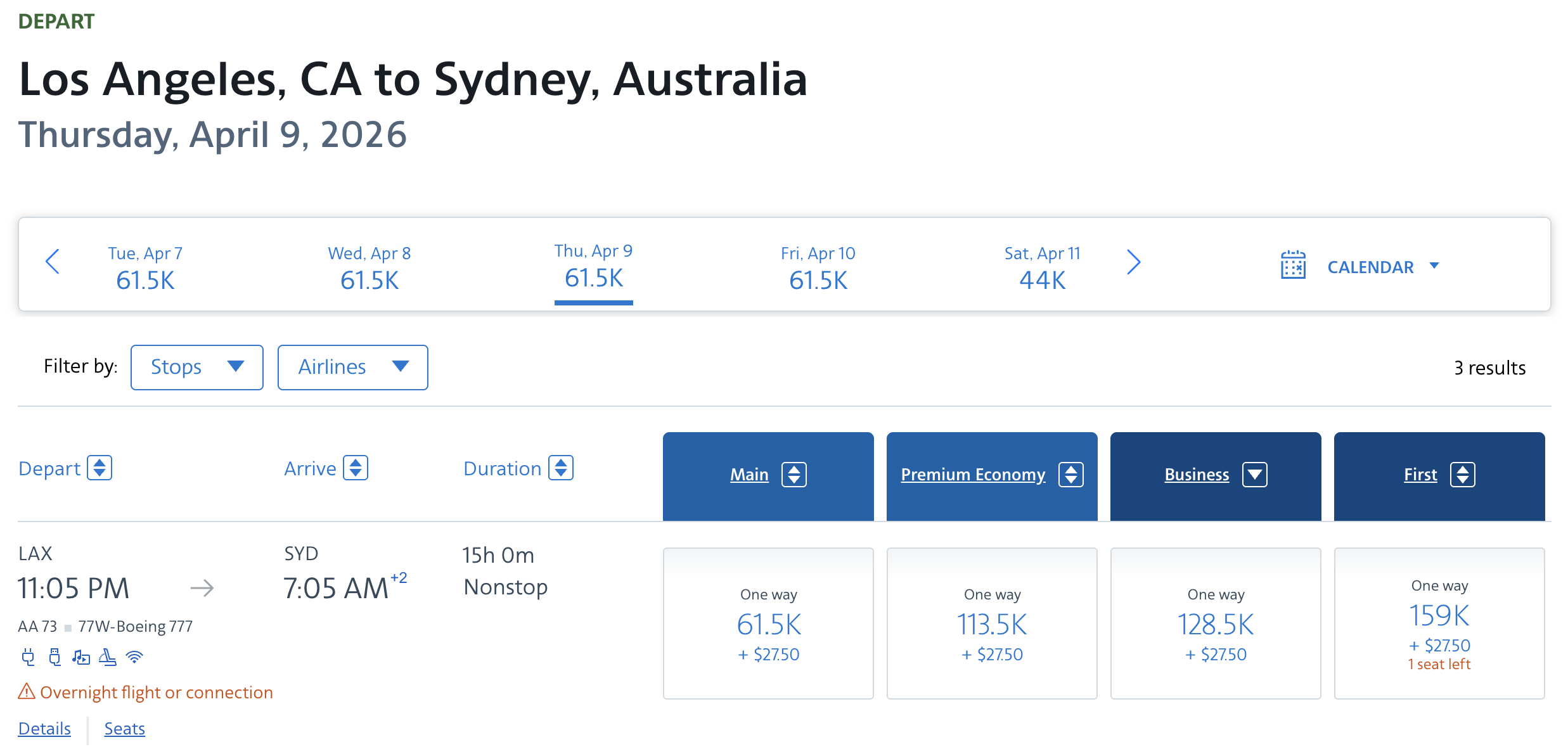Sort Business fare column with arrow
The width and height of the screenshot is (1568, 749).
[x=1255, y=475]
